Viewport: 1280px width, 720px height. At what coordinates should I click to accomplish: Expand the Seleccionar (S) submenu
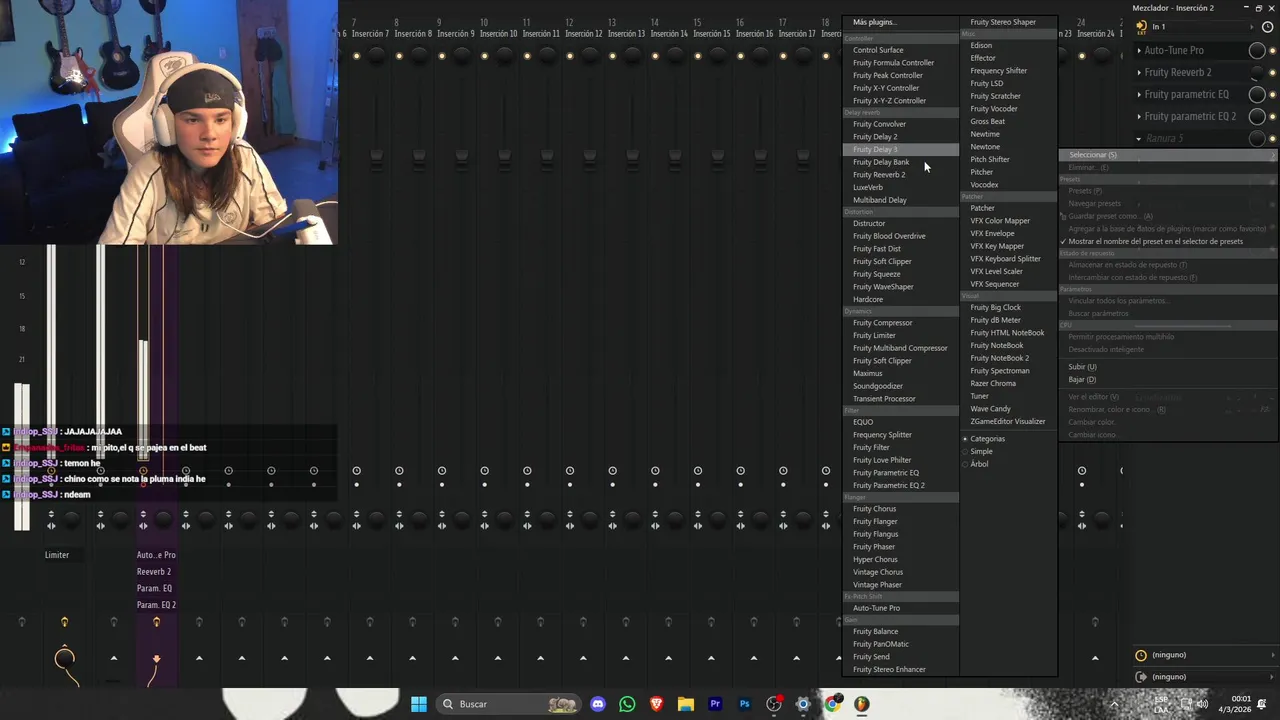pyautogui.click(x=1168, y=155)
